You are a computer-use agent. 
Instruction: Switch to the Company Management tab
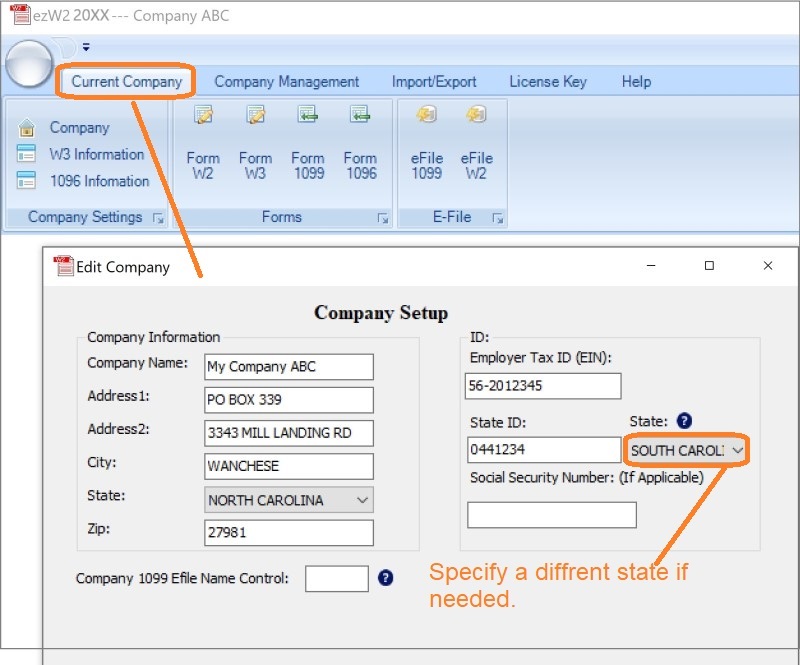pyautogui.click(x=286, y=82)
